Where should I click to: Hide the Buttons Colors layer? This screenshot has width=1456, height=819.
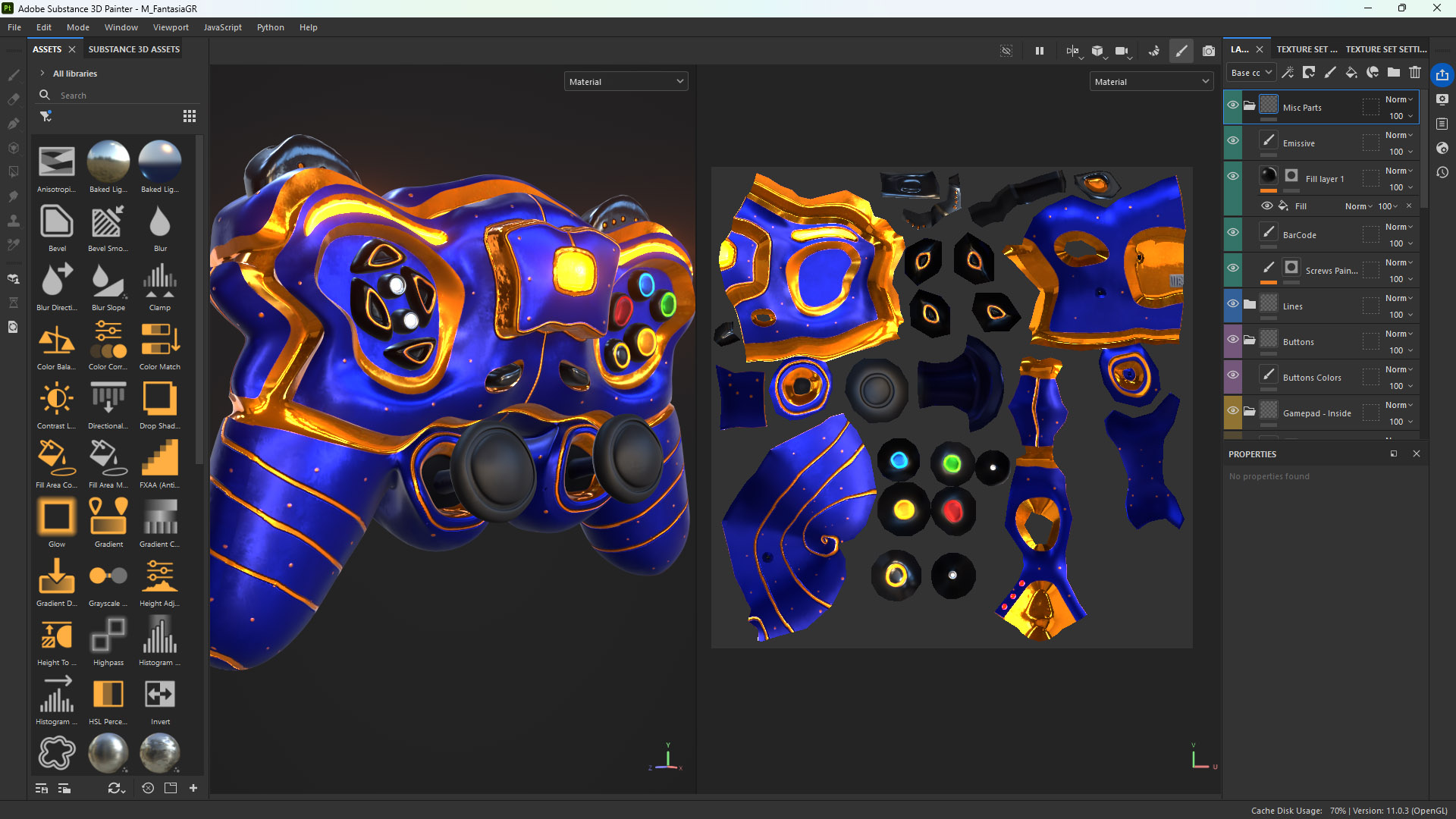pos(1233,375)
